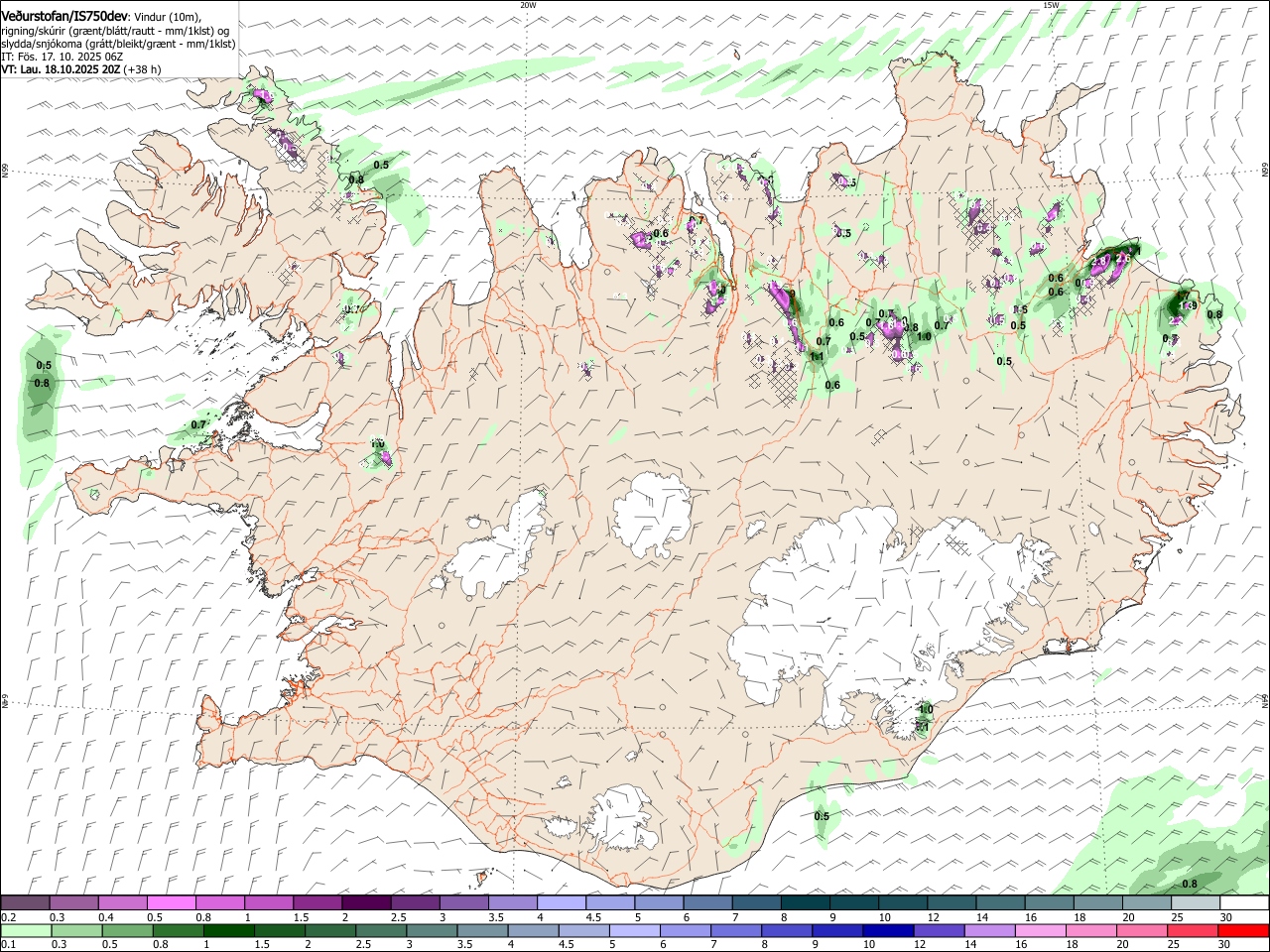Select the dark teal snow swatch for 8–9
The width and height of the screenshot is (1270, 952).
click(804, 902)
